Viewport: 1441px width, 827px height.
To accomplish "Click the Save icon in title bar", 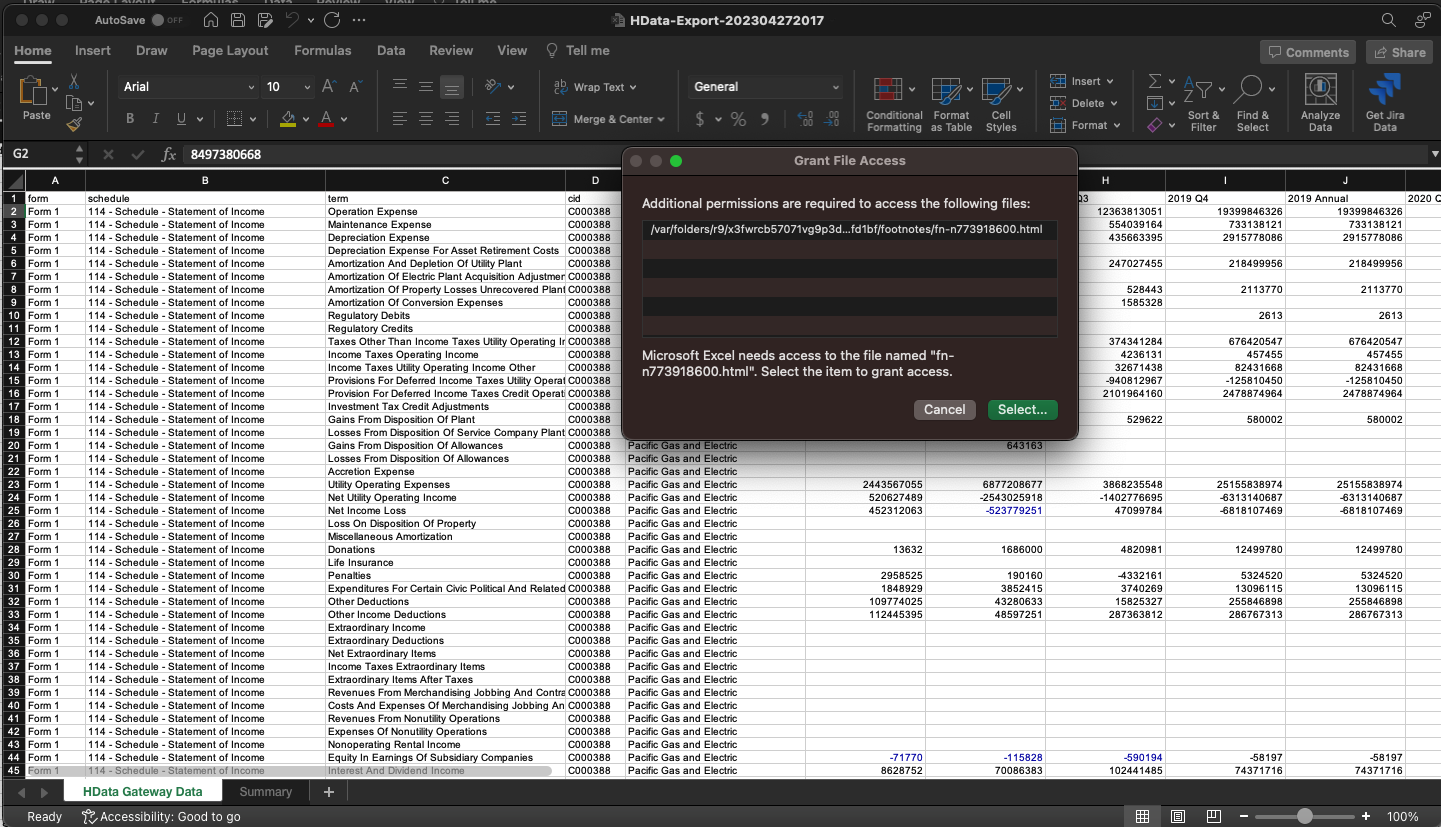I will 238,20.
